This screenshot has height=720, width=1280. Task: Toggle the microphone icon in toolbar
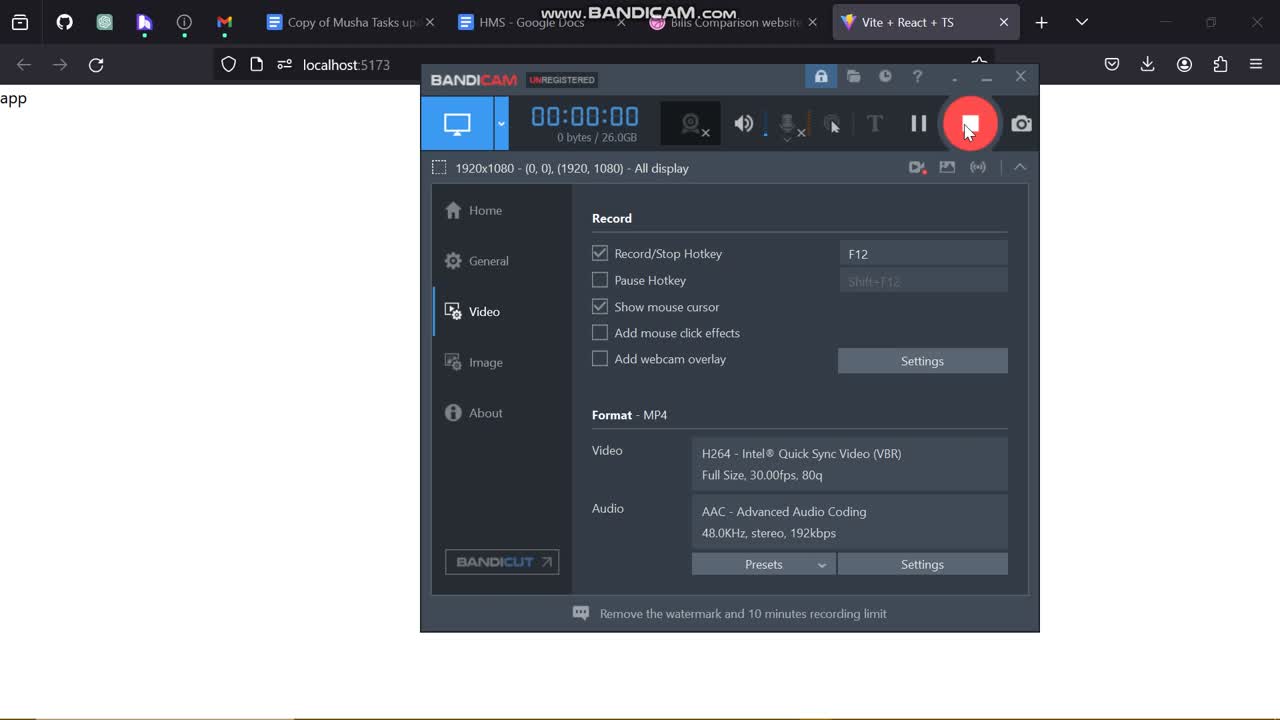click(788, 123)
